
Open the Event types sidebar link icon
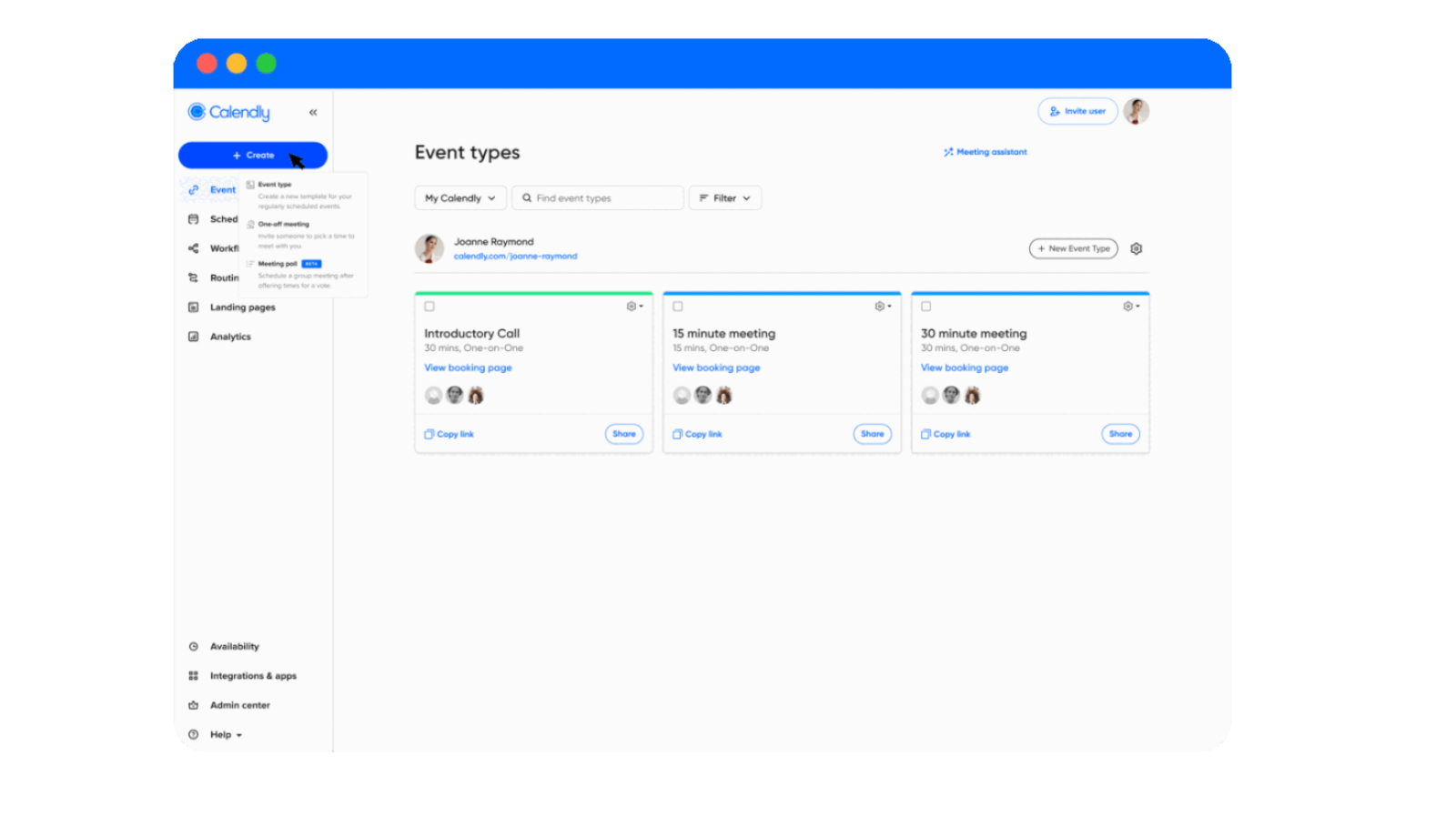pos(193,190)
